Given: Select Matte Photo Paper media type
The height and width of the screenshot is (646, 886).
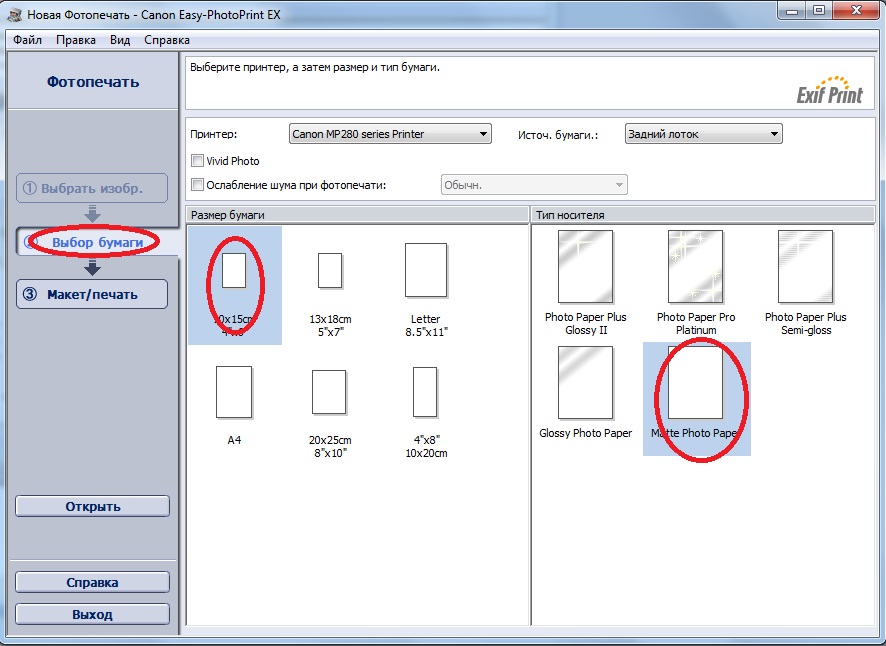Looking at the screenshot, I should [697, 398].
